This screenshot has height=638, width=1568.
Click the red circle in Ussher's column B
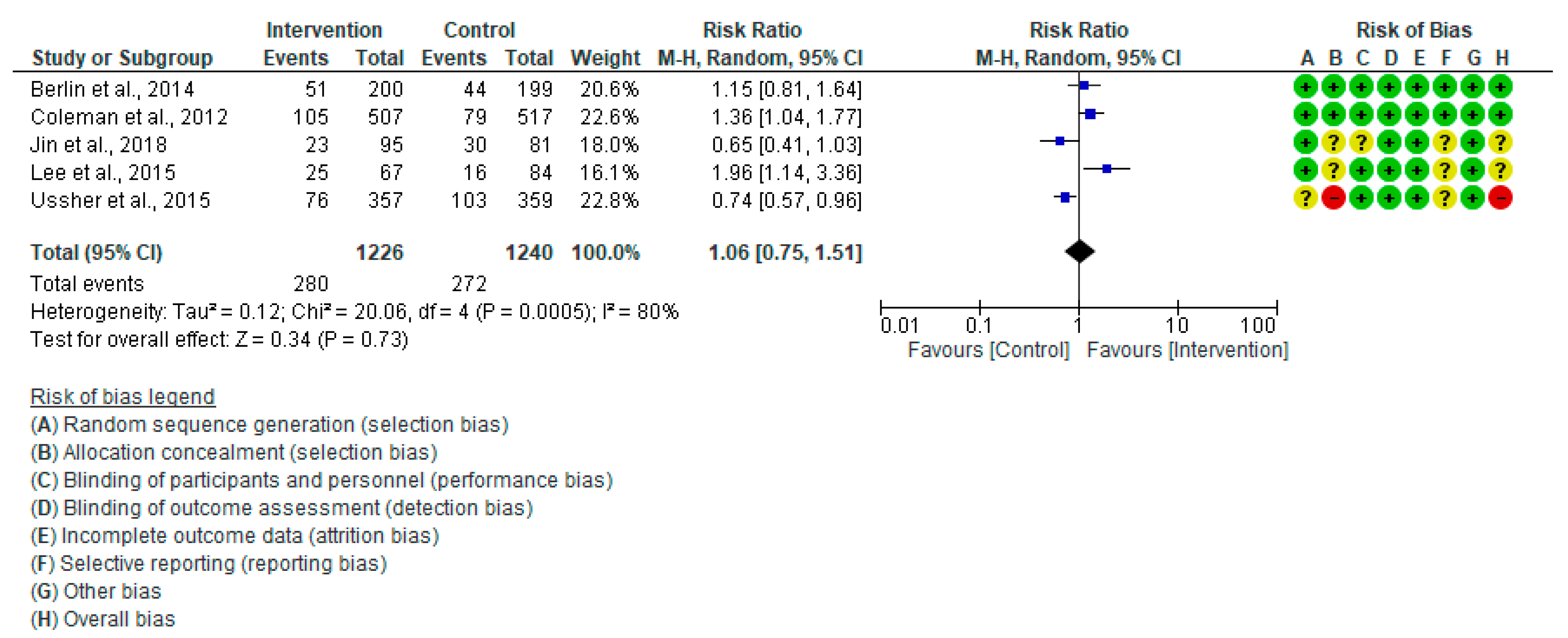tap(1333, 198)
